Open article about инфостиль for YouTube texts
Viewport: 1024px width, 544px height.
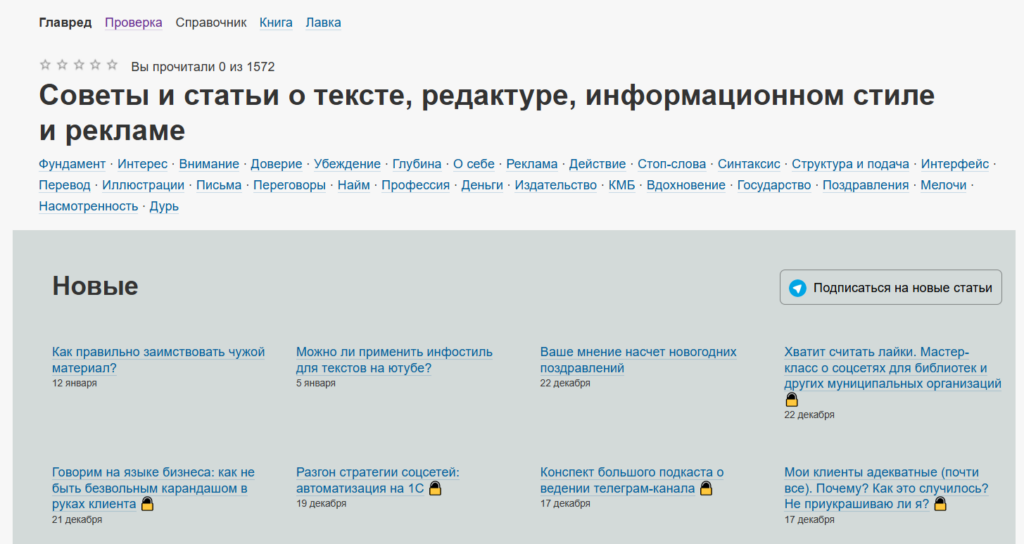pyautogui.click(x=394, y=360)
